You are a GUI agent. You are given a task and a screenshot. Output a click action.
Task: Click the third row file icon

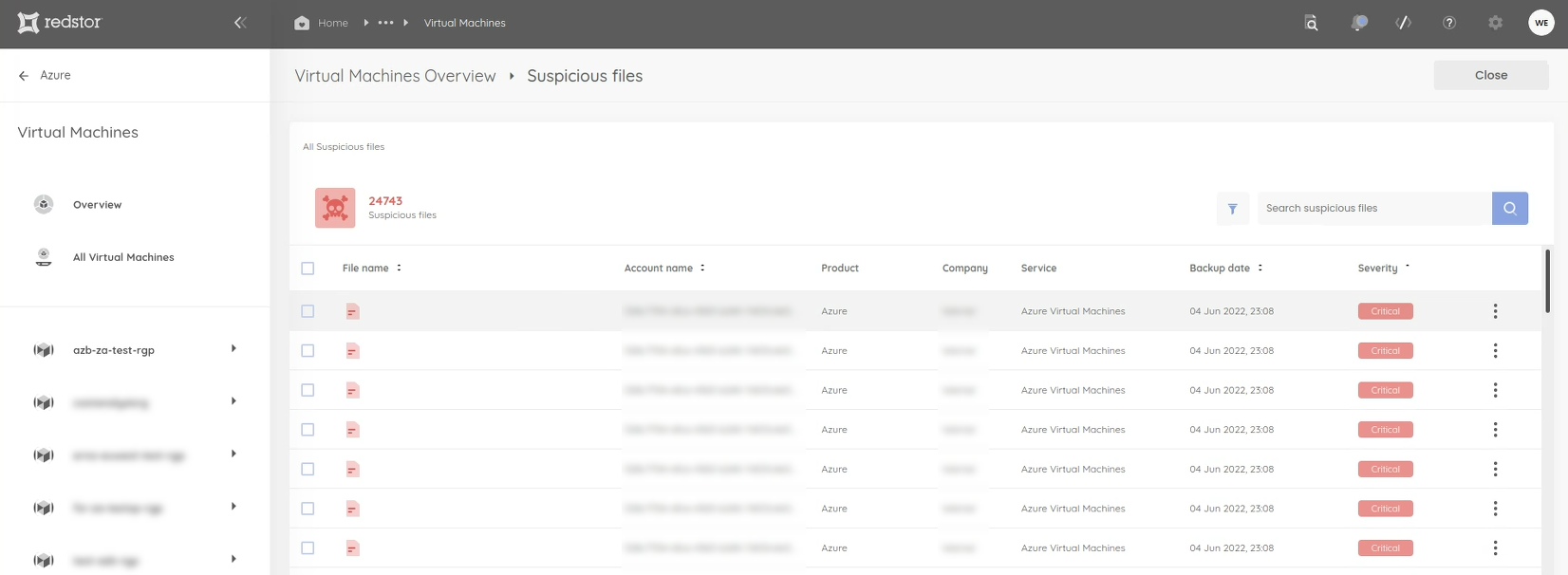click(x=352, y=390)
